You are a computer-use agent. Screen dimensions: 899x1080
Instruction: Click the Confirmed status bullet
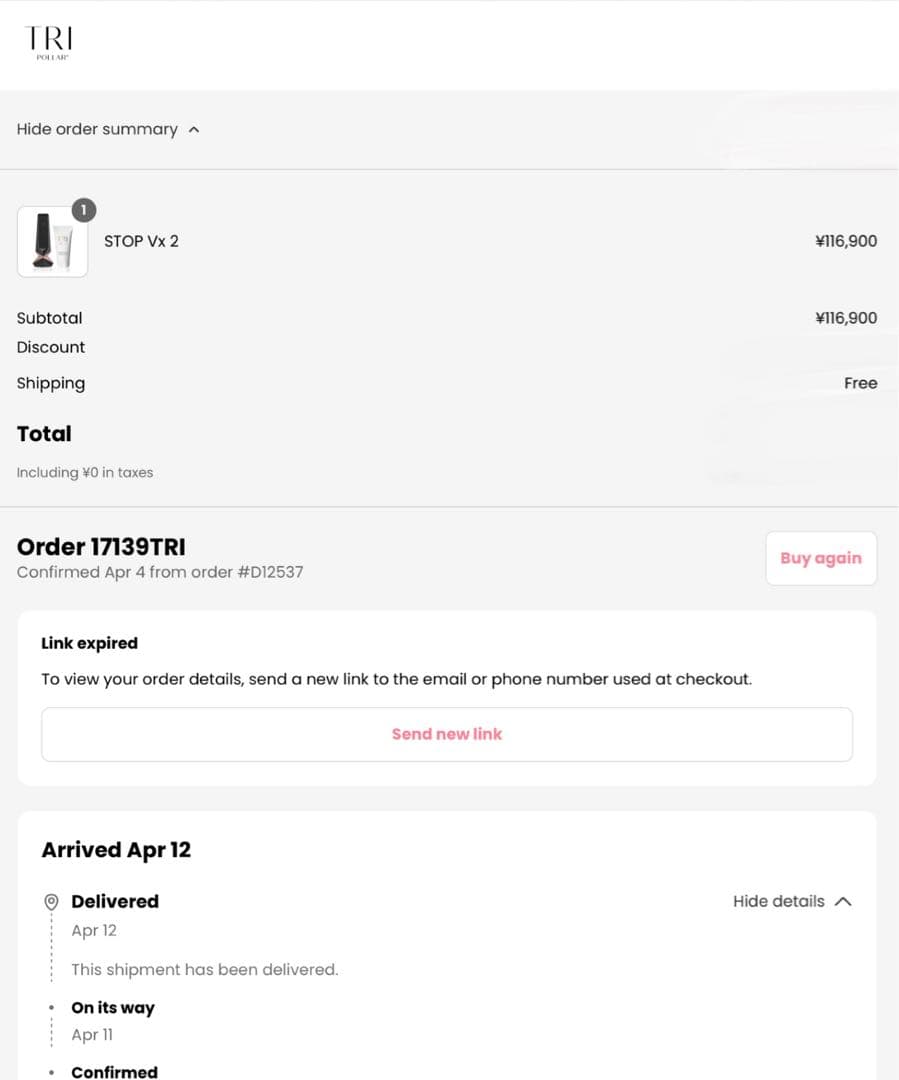52,1072
